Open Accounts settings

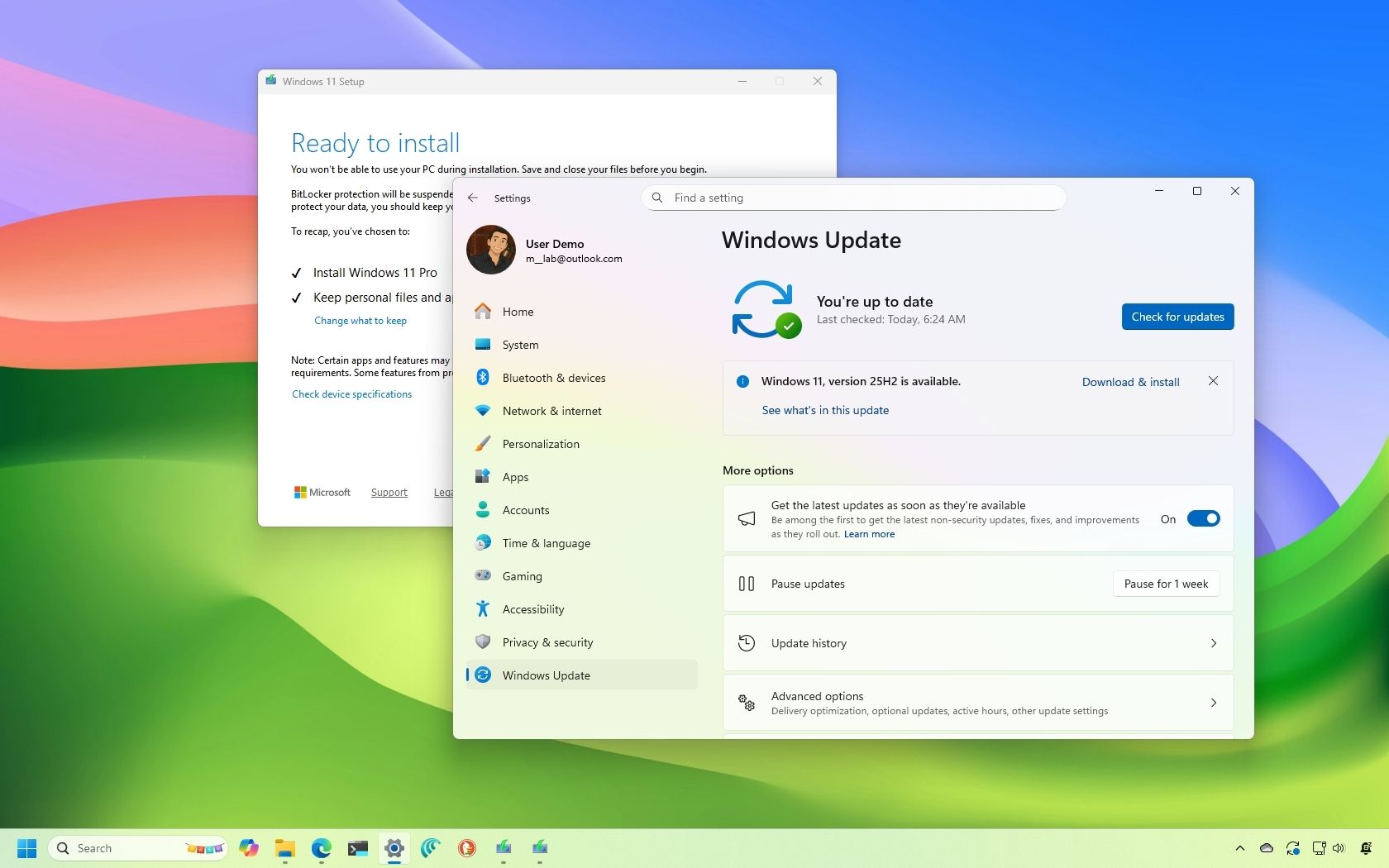tap(526, 510)
